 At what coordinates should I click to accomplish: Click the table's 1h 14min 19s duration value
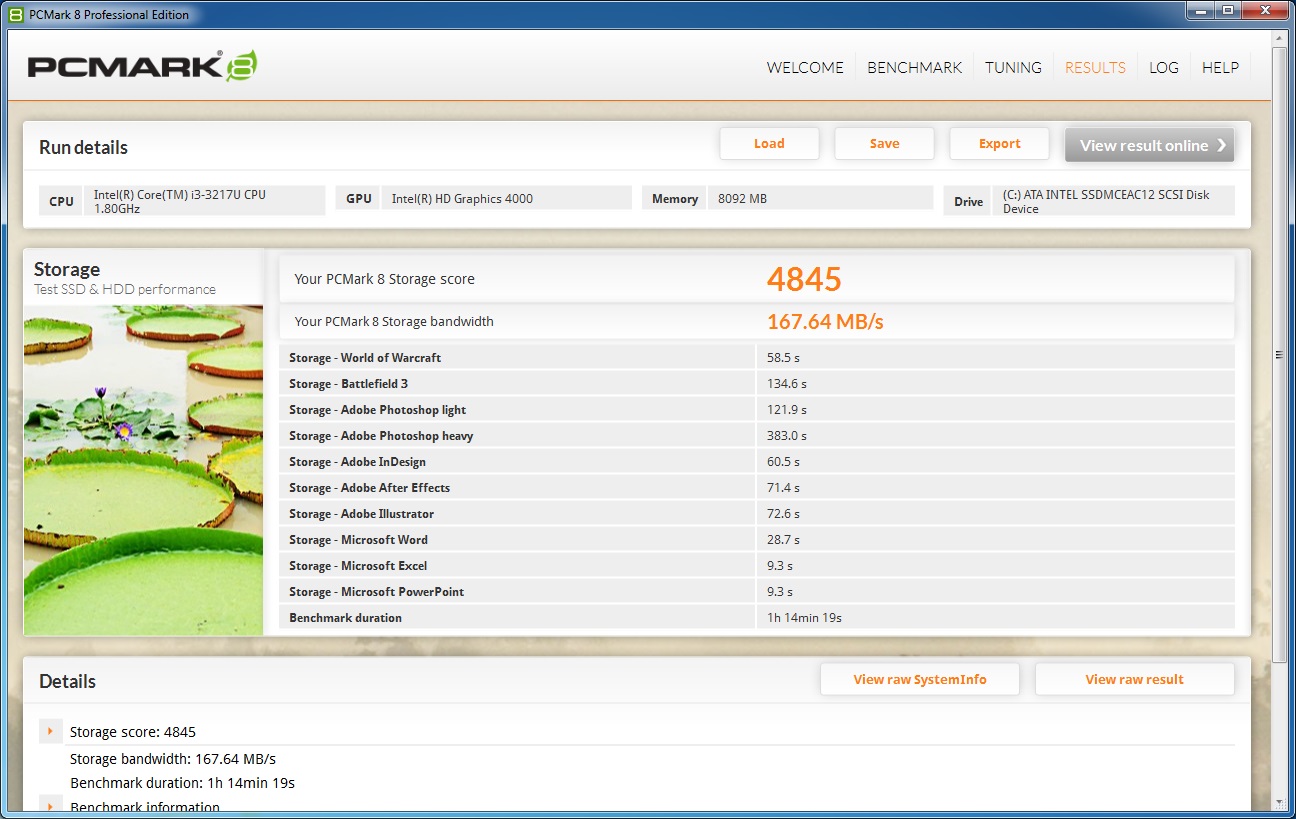point(804,618)
